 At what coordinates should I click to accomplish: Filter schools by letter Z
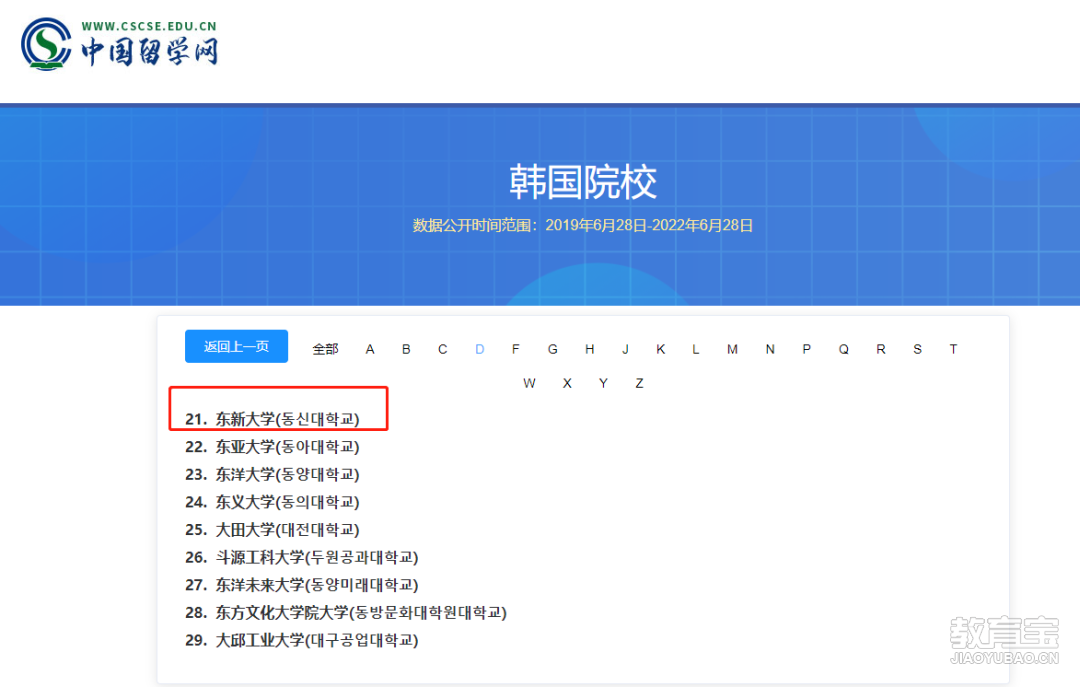coord(639,383)
